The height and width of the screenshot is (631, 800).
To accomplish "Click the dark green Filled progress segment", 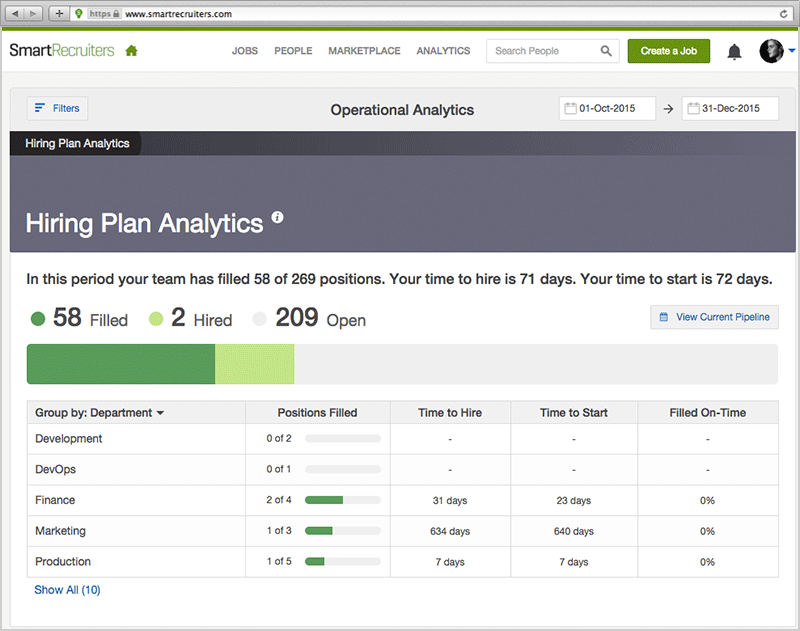I will point(120,364).
